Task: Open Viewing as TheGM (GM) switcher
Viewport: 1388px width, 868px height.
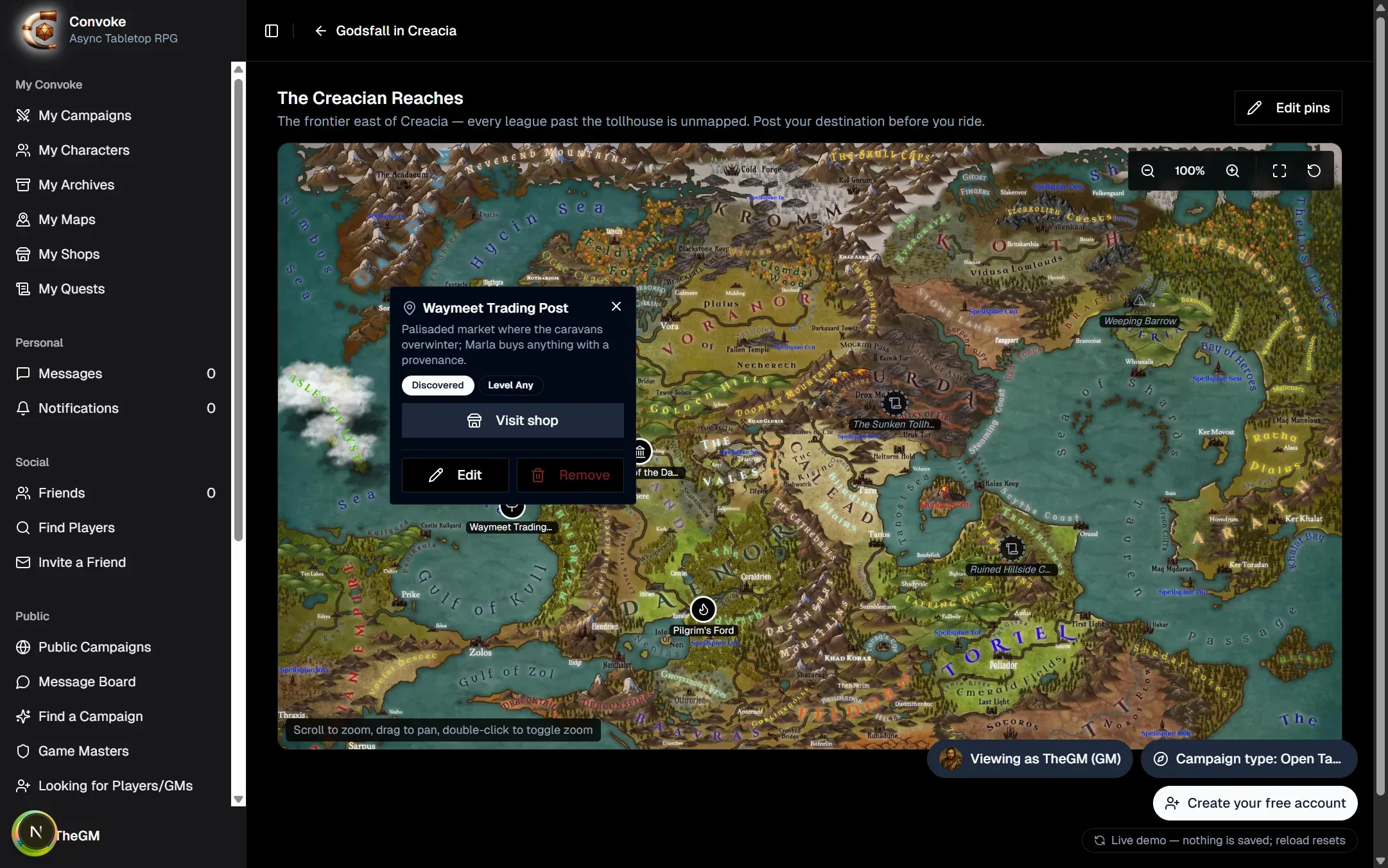Action: click(x=1030, y=759)
